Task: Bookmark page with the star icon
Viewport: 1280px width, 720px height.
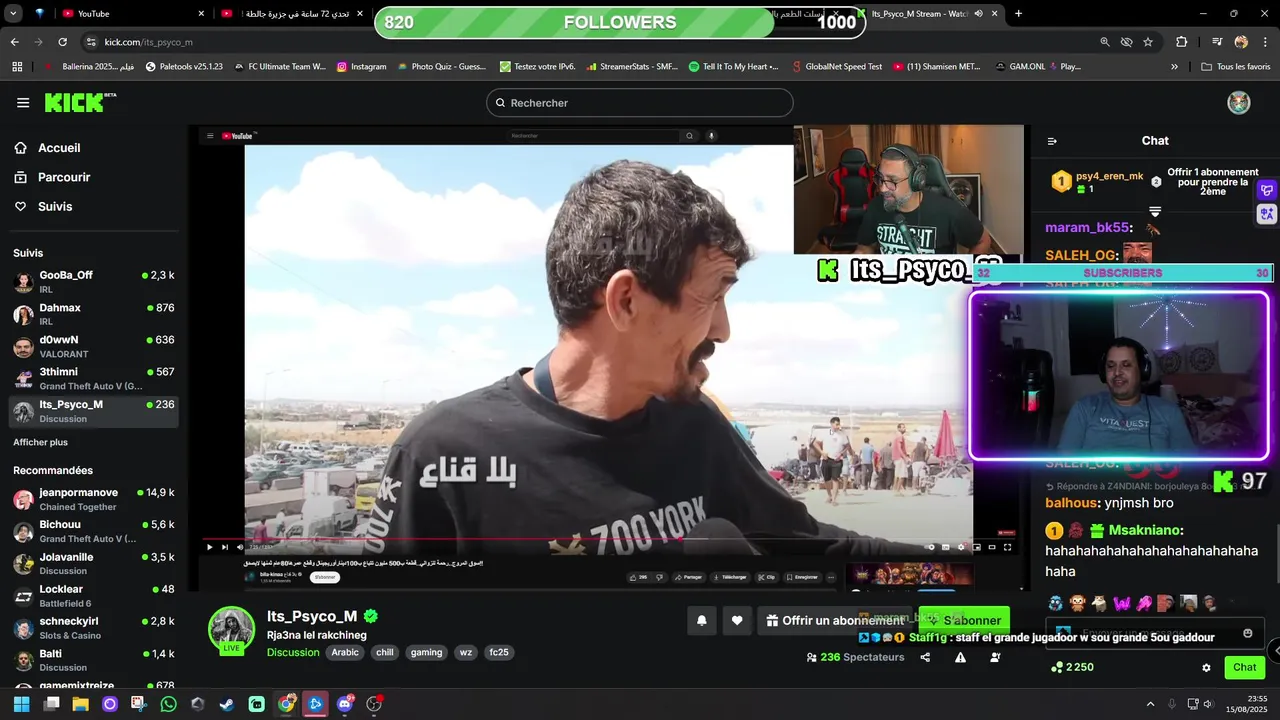Action: coord(1148,42)
